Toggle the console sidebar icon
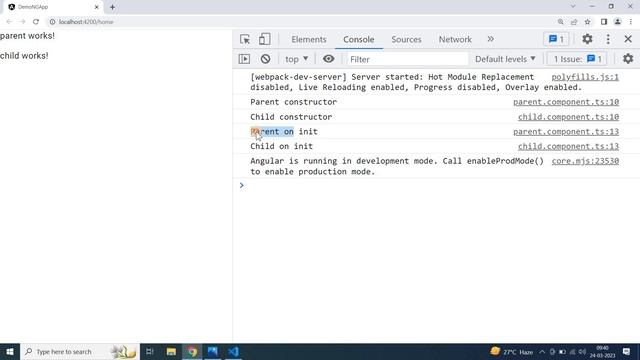Image resolution: width=640 pixels, height=360 pixels. [244, 59]
